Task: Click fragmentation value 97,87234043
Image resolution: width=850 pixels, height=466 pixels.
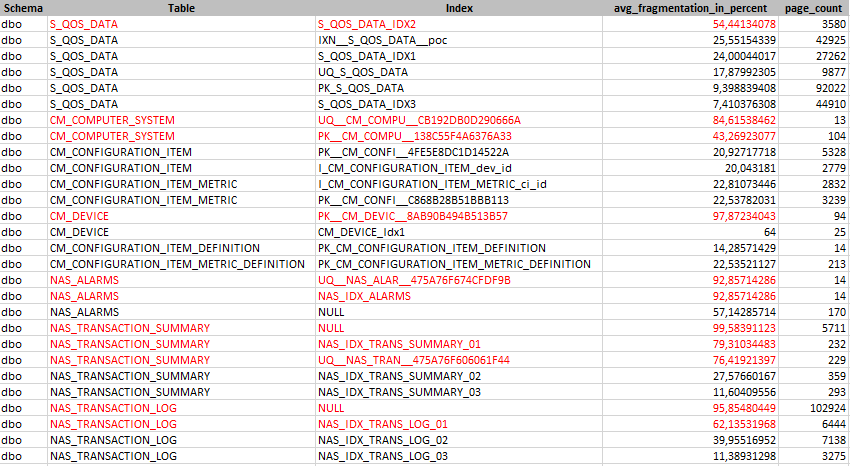Action: pos(690,216)
